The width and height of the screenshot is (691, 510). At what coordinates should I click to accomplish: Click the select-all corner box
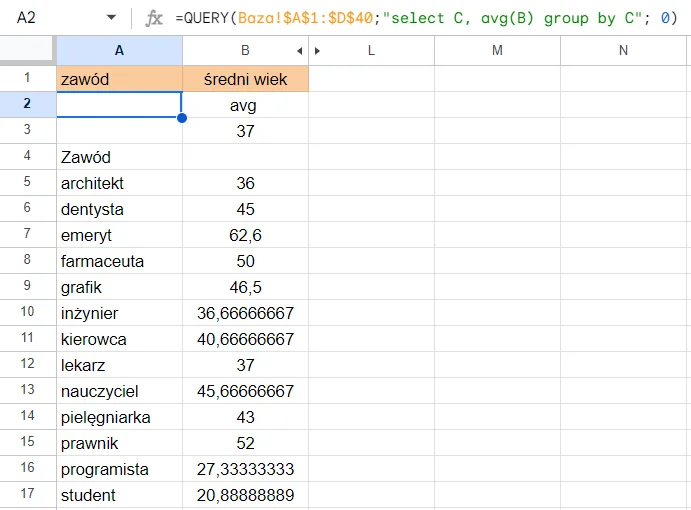(28, 51)
